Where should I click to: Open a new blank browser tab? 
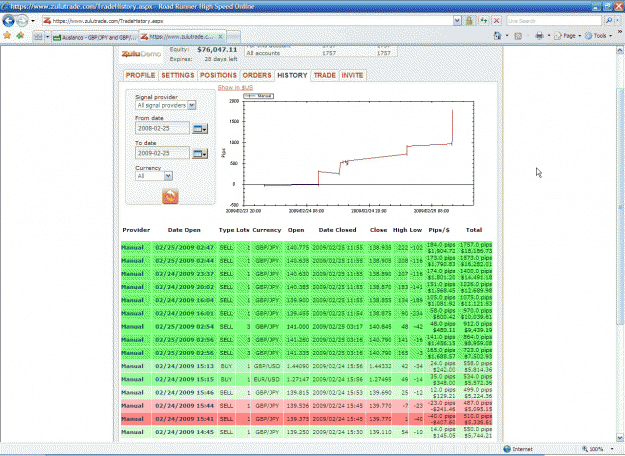[x=234, y=37]
